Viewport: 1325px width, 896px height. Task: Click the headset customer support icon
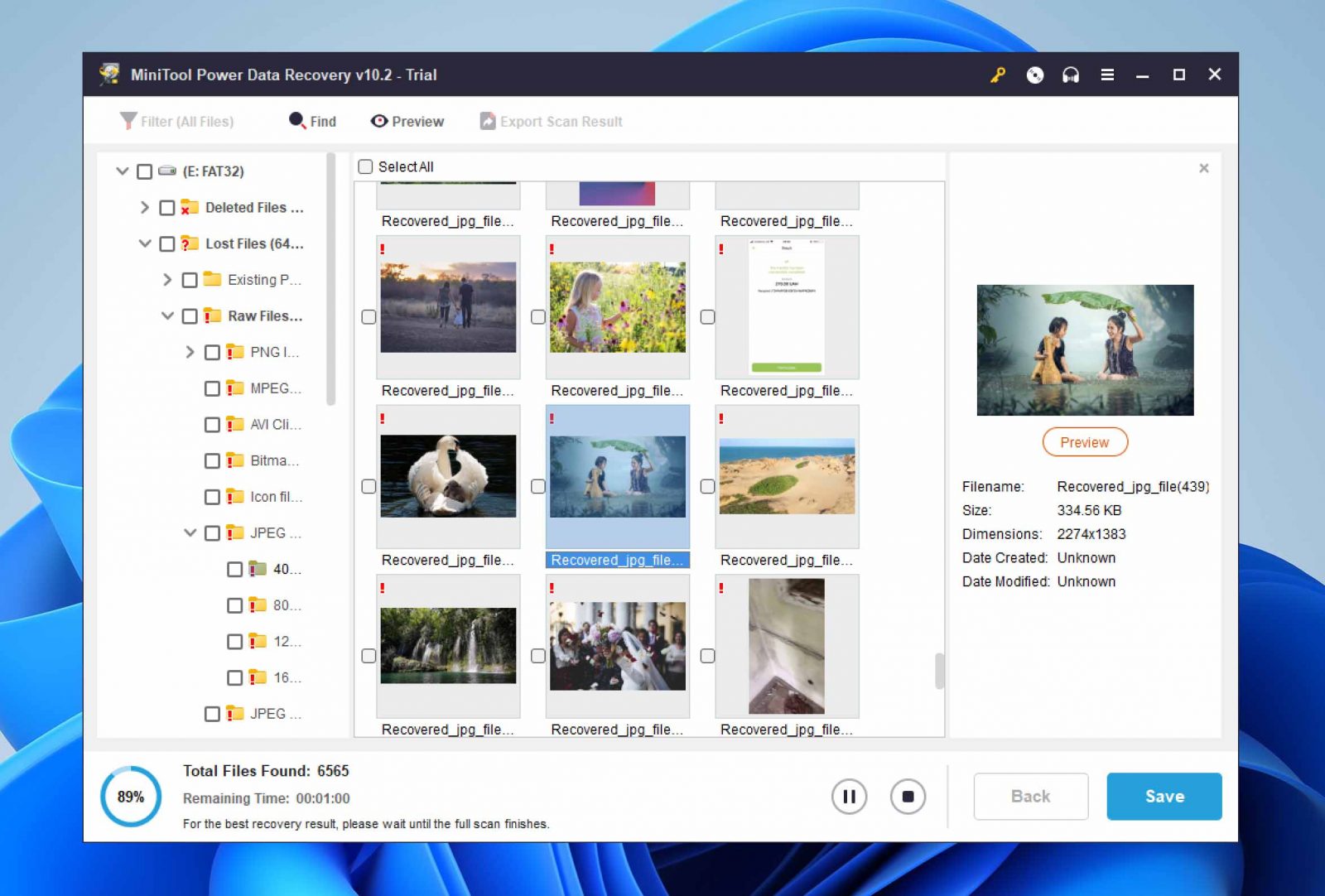coord(1070,75)
